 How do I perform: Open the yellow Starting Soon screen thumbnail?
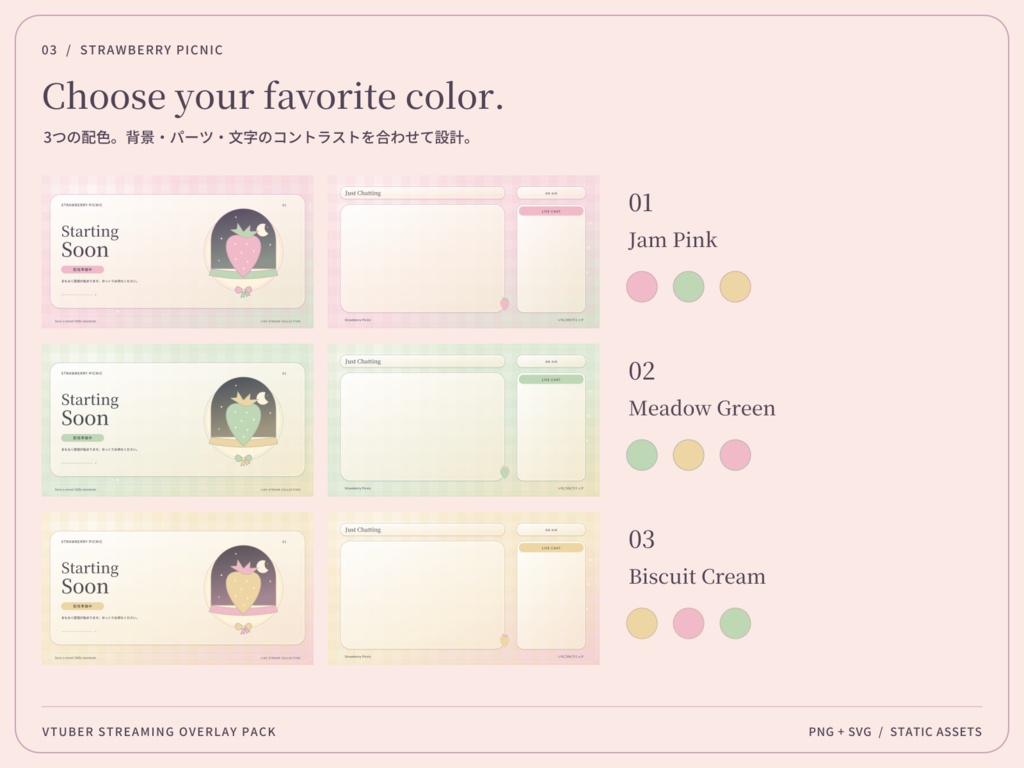(x=178, y=588)
